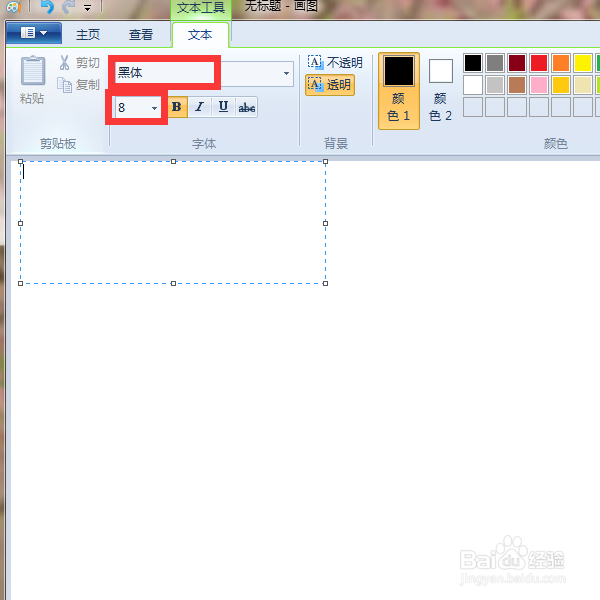Click the 剪切 scissors button
This screenshot has height=600, width=600.
79,62
